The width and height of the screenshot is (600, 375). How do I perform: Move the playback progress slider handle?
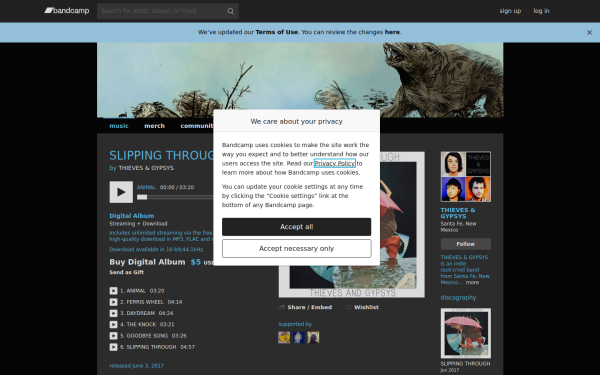(x=142, y=197)
